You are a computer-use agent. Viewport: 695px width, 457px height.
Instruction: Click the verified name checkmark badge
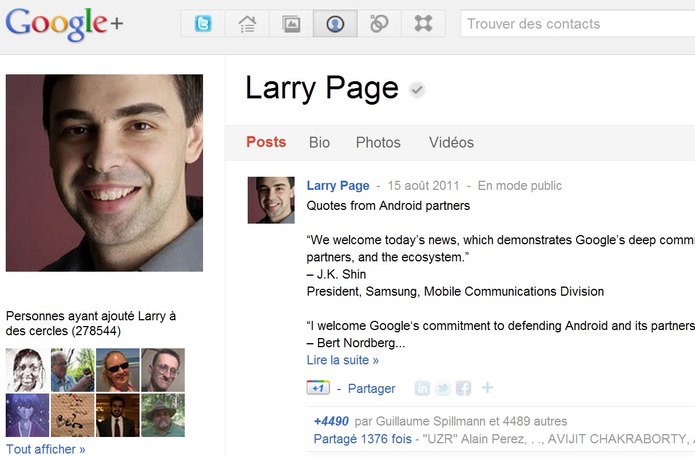point(417,90)
